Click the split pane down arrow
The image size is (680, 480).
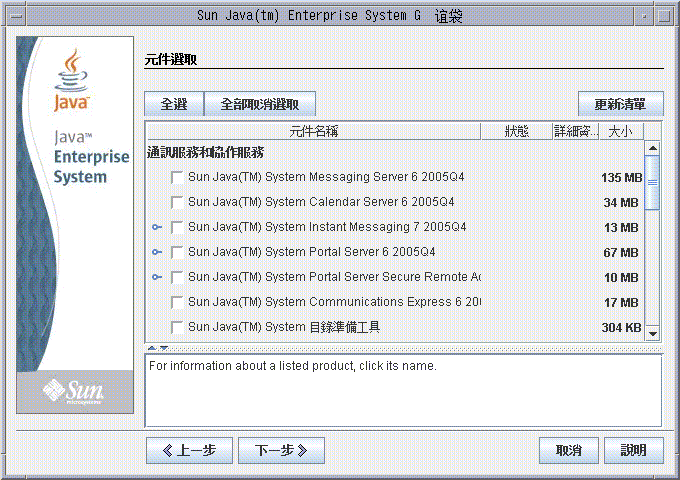coord(164,348)
